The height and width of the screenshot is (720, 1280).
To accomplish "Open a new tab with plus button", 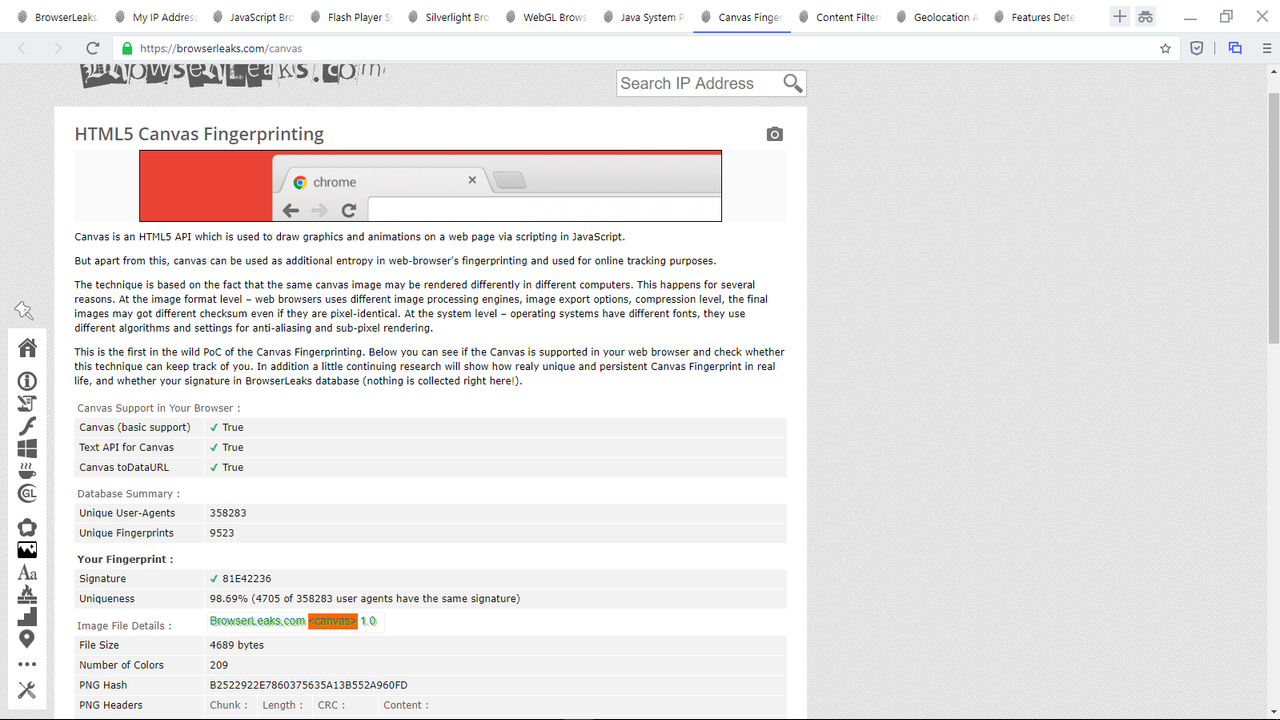I will [1119, 17].
